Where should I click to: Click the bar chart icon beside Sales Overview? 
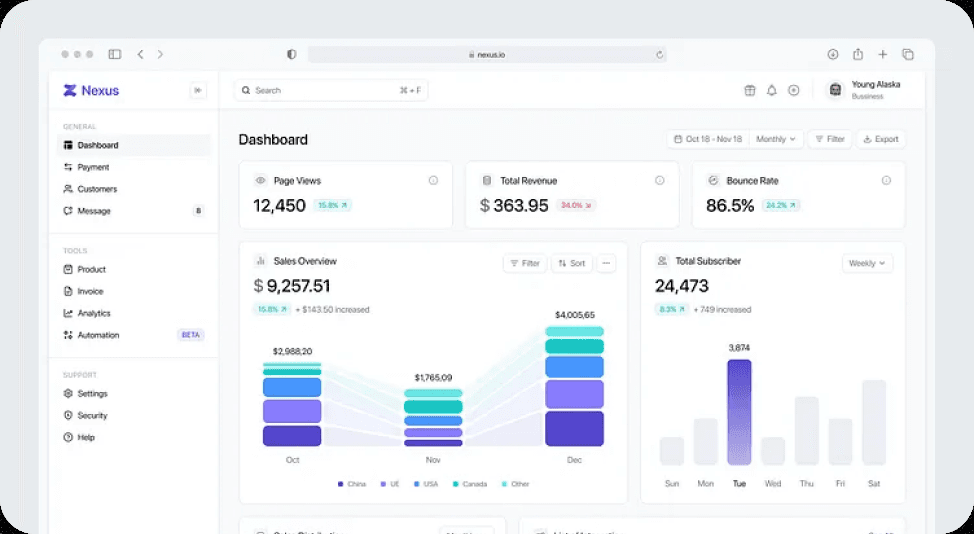(261, 261)
